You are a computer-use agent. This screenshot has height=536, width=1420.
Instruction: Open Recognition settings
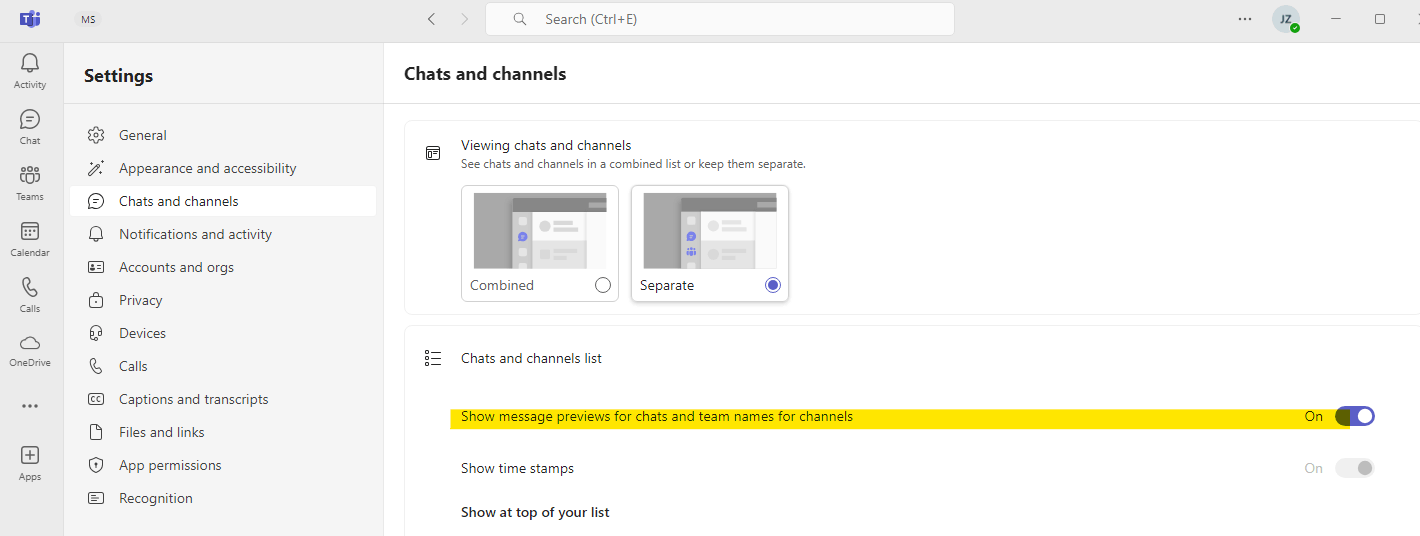[223, 498]
